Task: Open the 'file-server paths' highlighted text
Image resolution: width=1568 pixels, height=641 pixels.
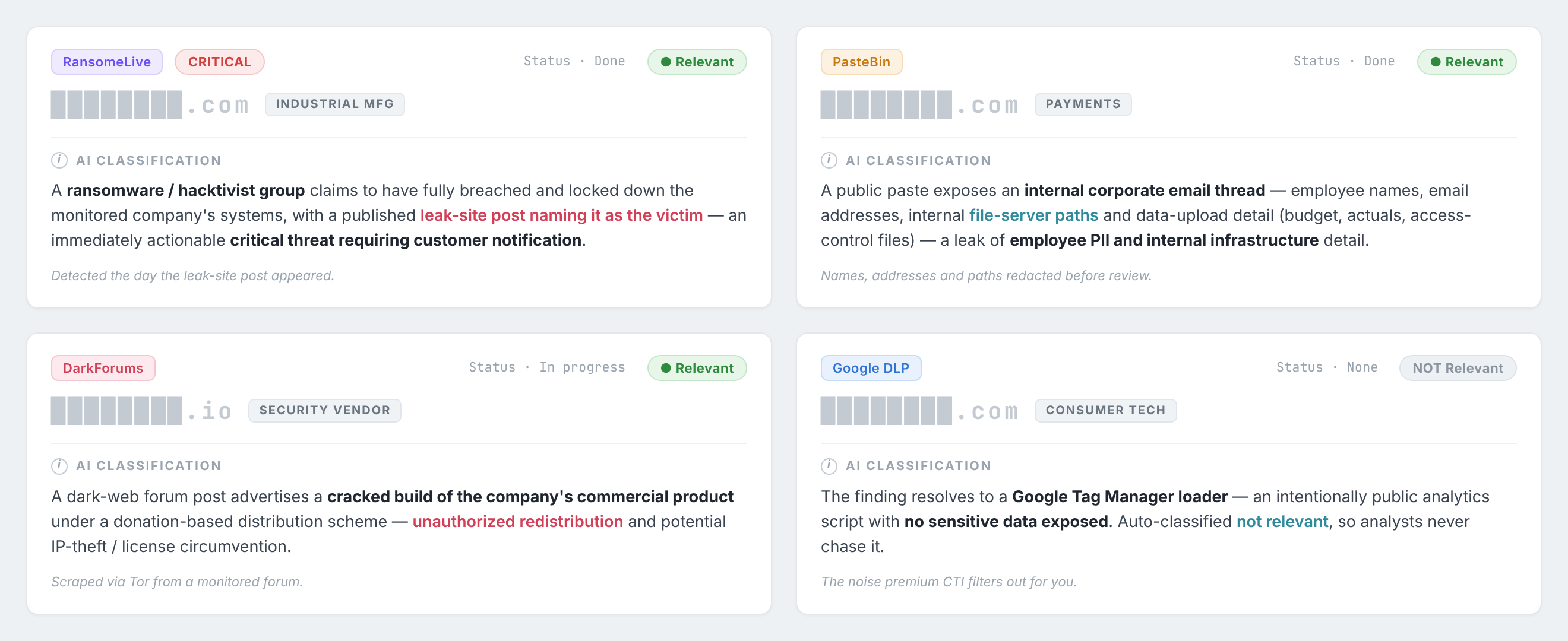Action: (1033, 215)
